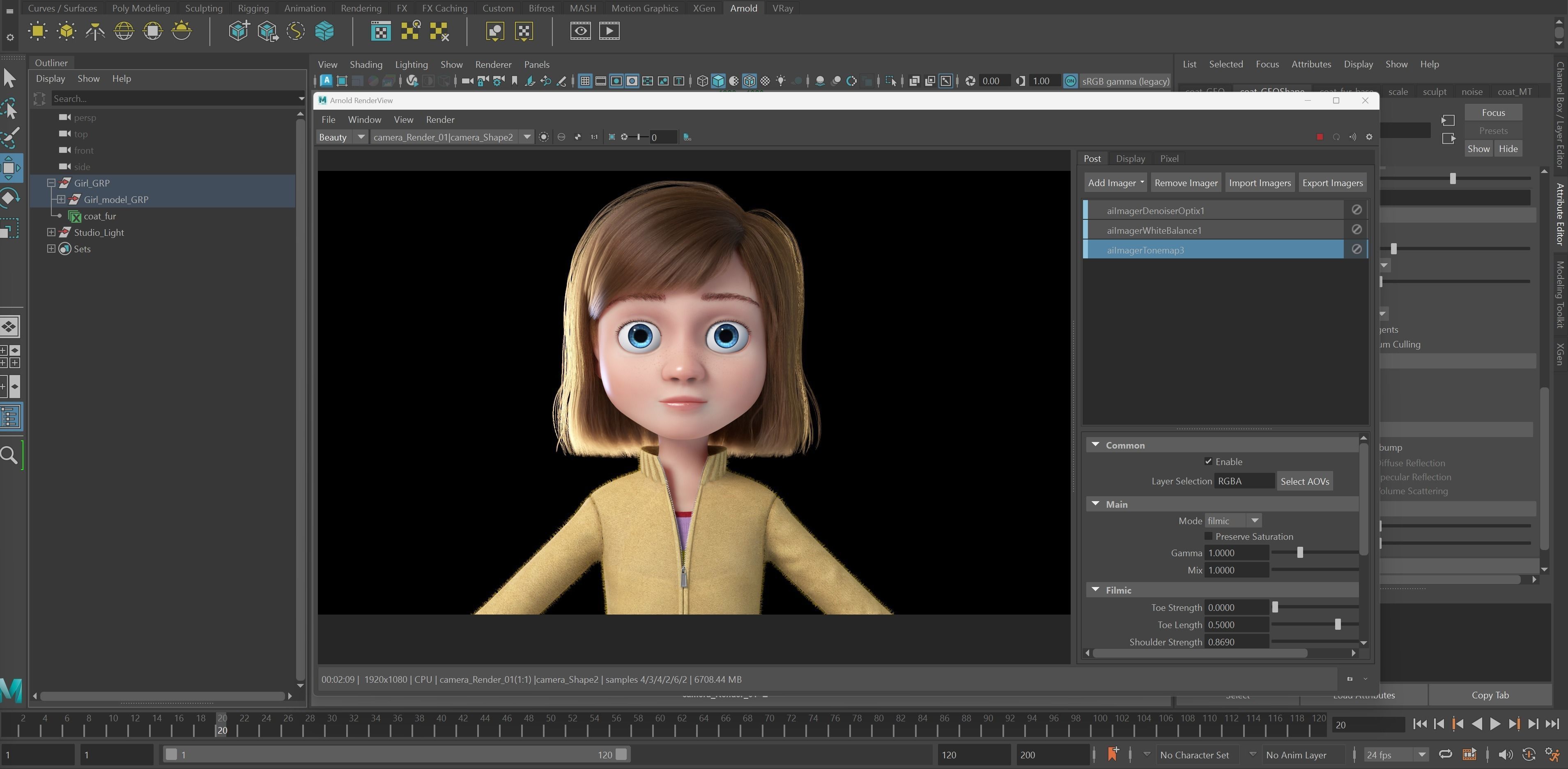Click the 1:1 real size icon in RenderView

pyautogui.click(x=594, y=137)
